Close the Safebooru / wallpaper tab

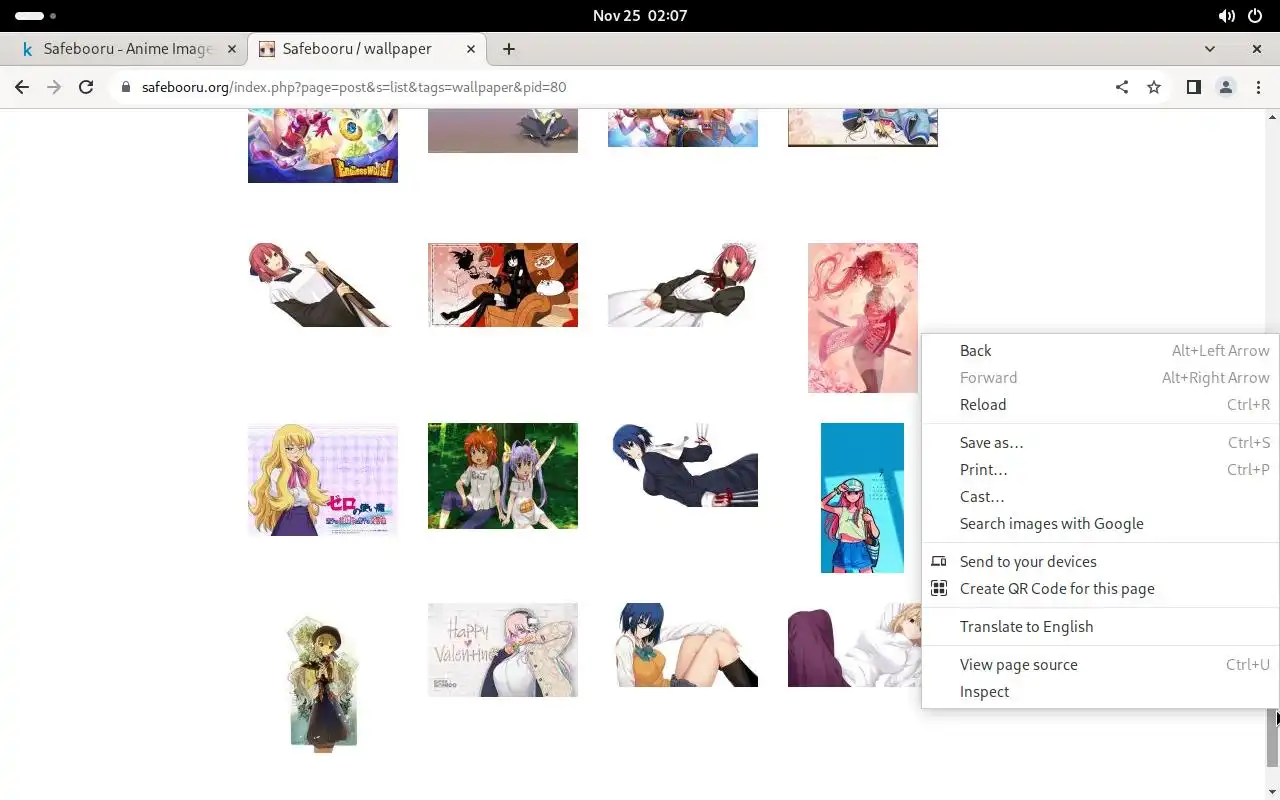pyautogui.click(x=472, y=48)
